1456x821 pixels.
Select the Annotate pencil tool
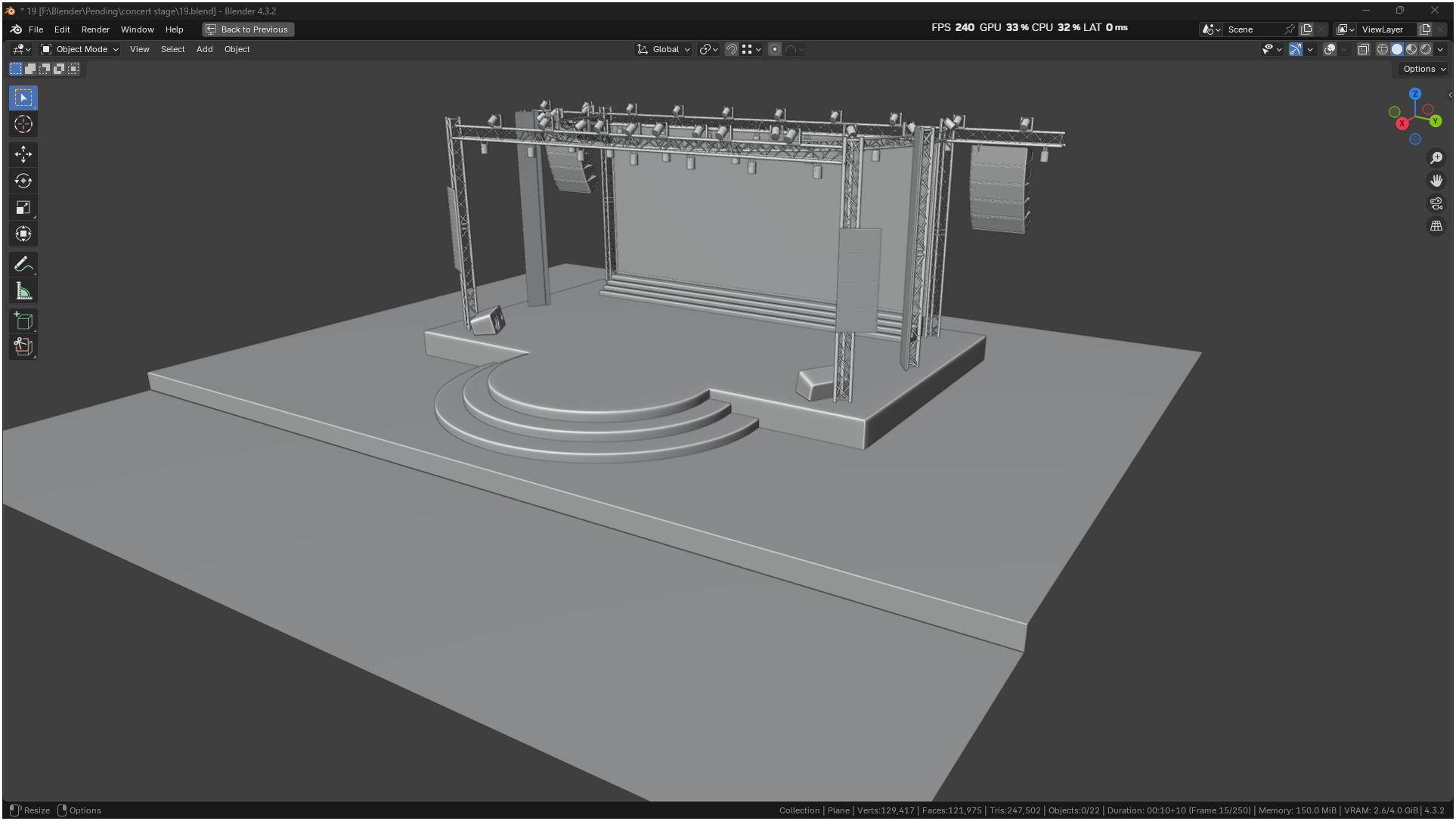(23, 265)
